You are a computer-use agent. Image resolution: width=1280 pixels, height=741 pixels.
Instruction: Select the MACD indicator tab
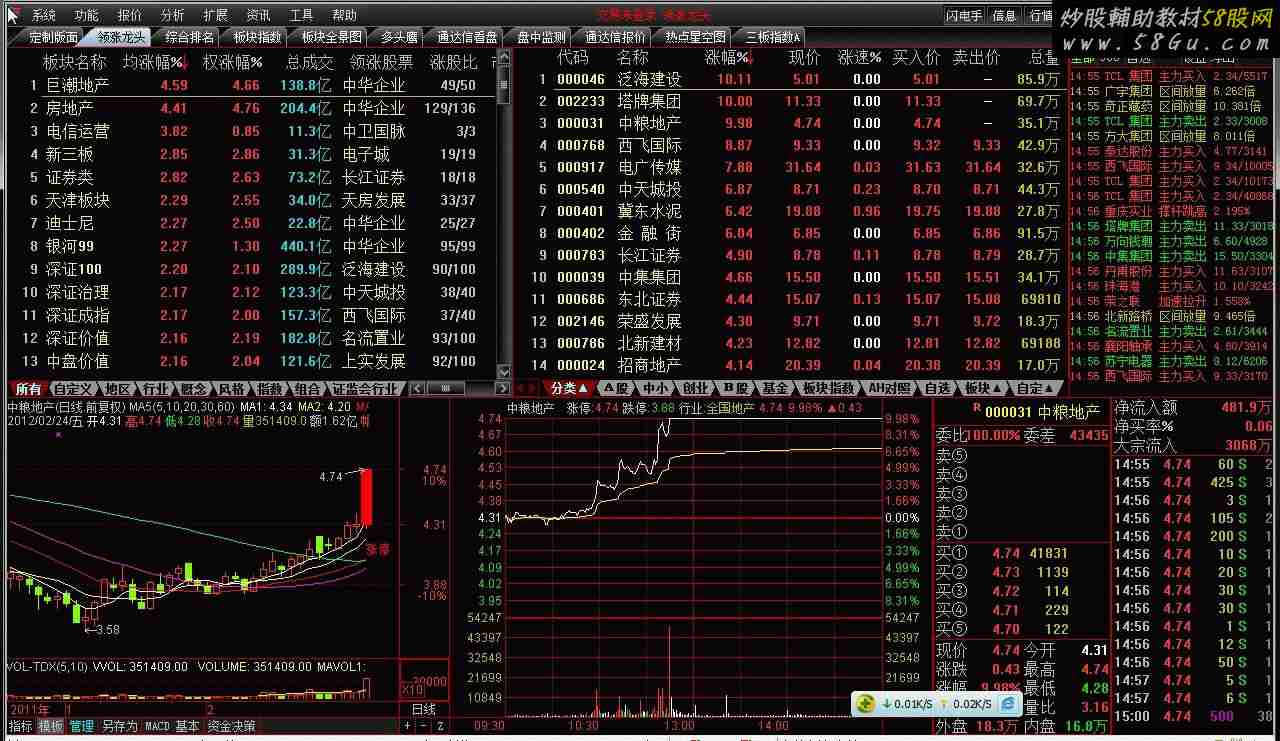point(157,726)
